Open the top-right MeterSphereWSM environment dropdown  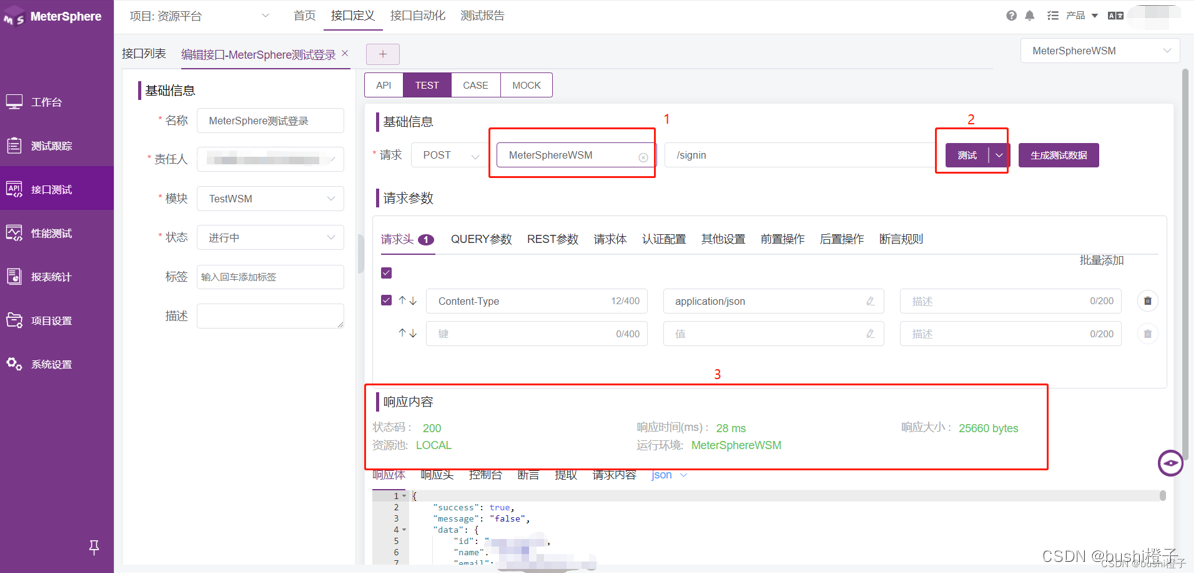tap(1100, 51)
